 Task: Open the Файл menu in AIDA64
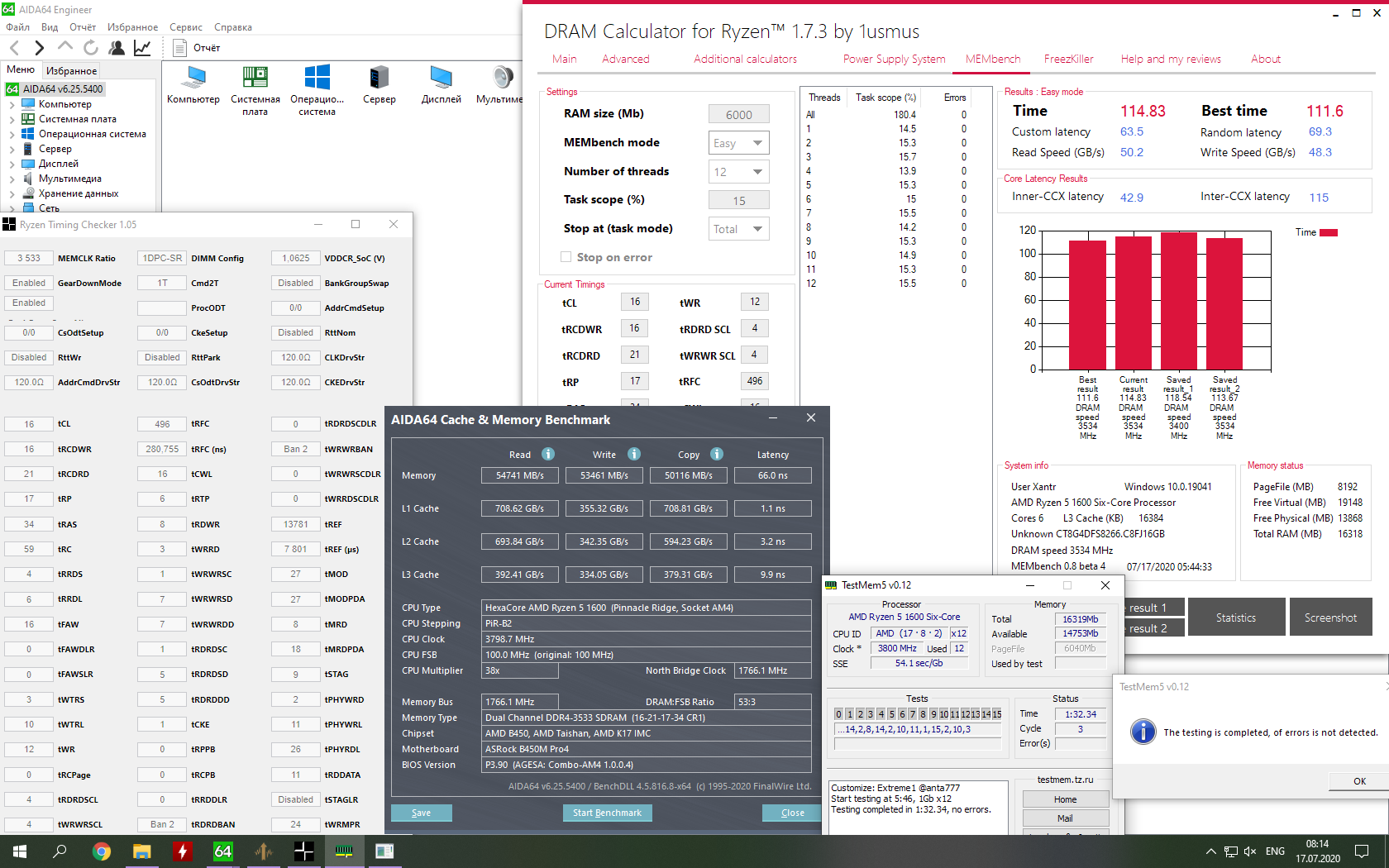(x=18, y=27)
